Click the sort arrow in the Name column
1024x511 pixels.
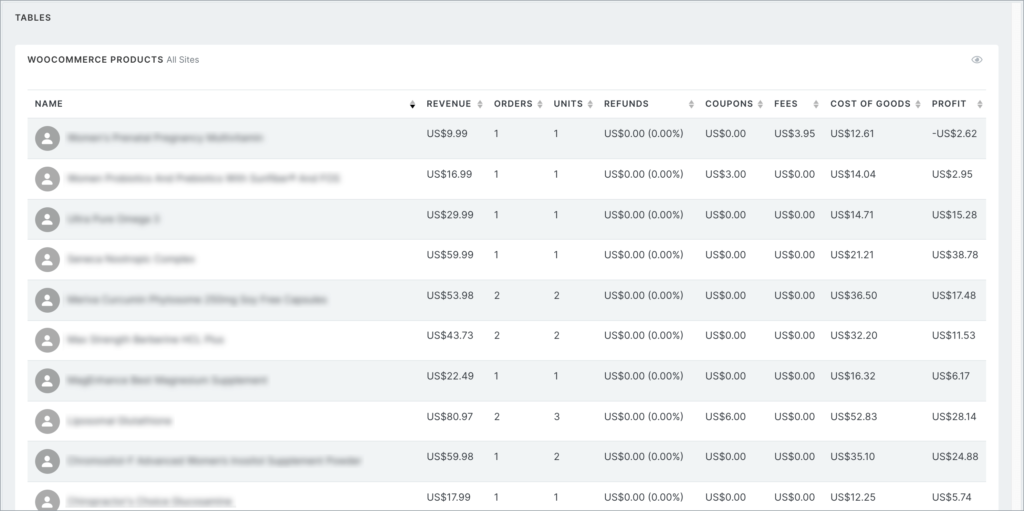coord(412,105)
